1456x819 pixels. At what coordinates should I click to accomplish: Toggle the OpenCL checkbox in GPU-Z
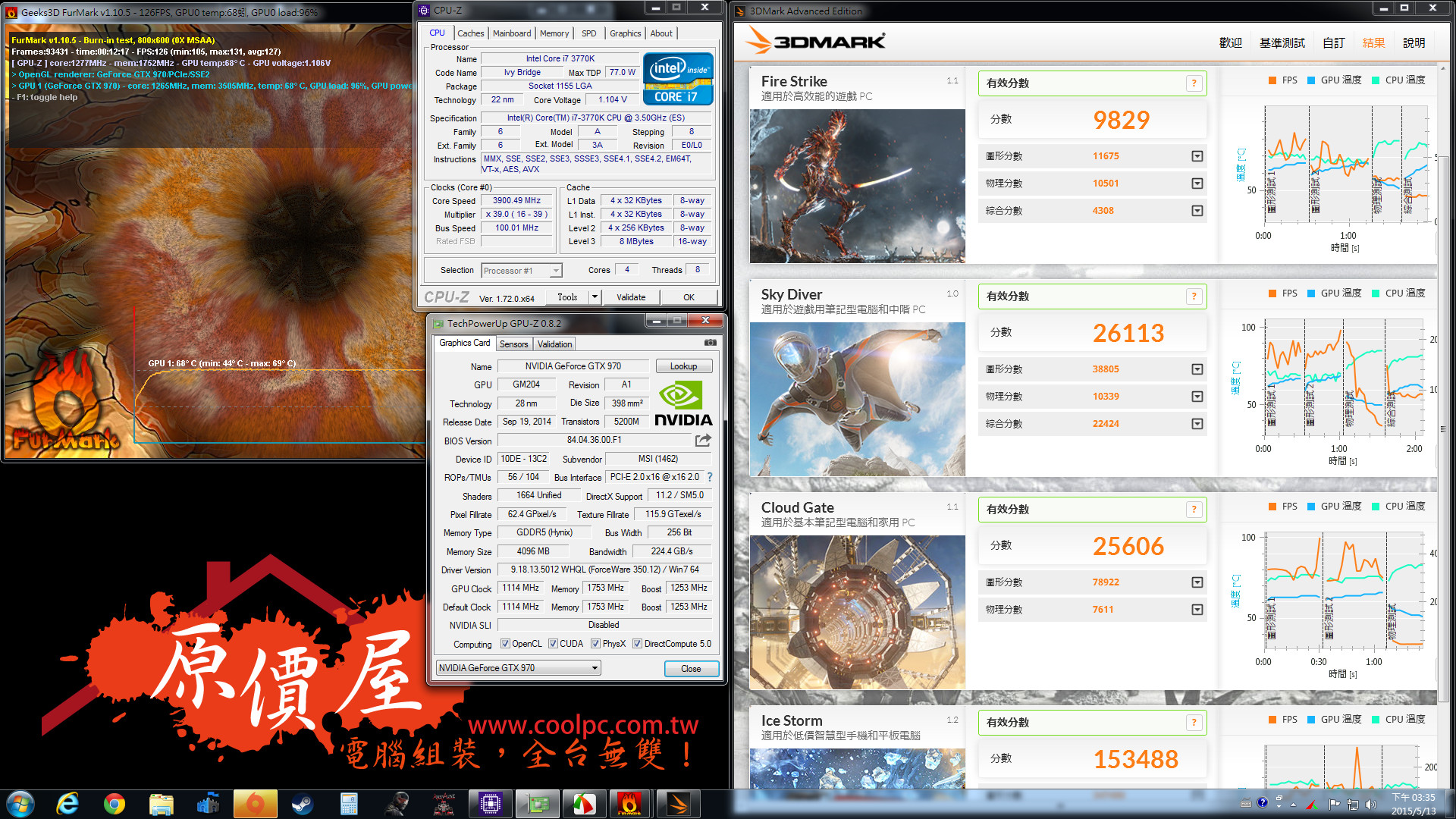(x=505, y=644)
